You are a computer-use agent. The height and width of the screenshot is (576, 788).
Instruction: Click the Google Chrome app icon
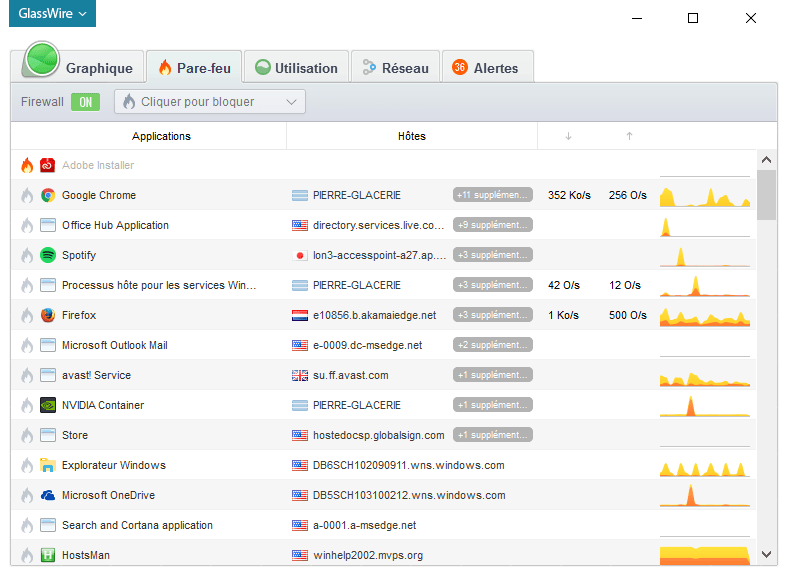click(48, 195)
